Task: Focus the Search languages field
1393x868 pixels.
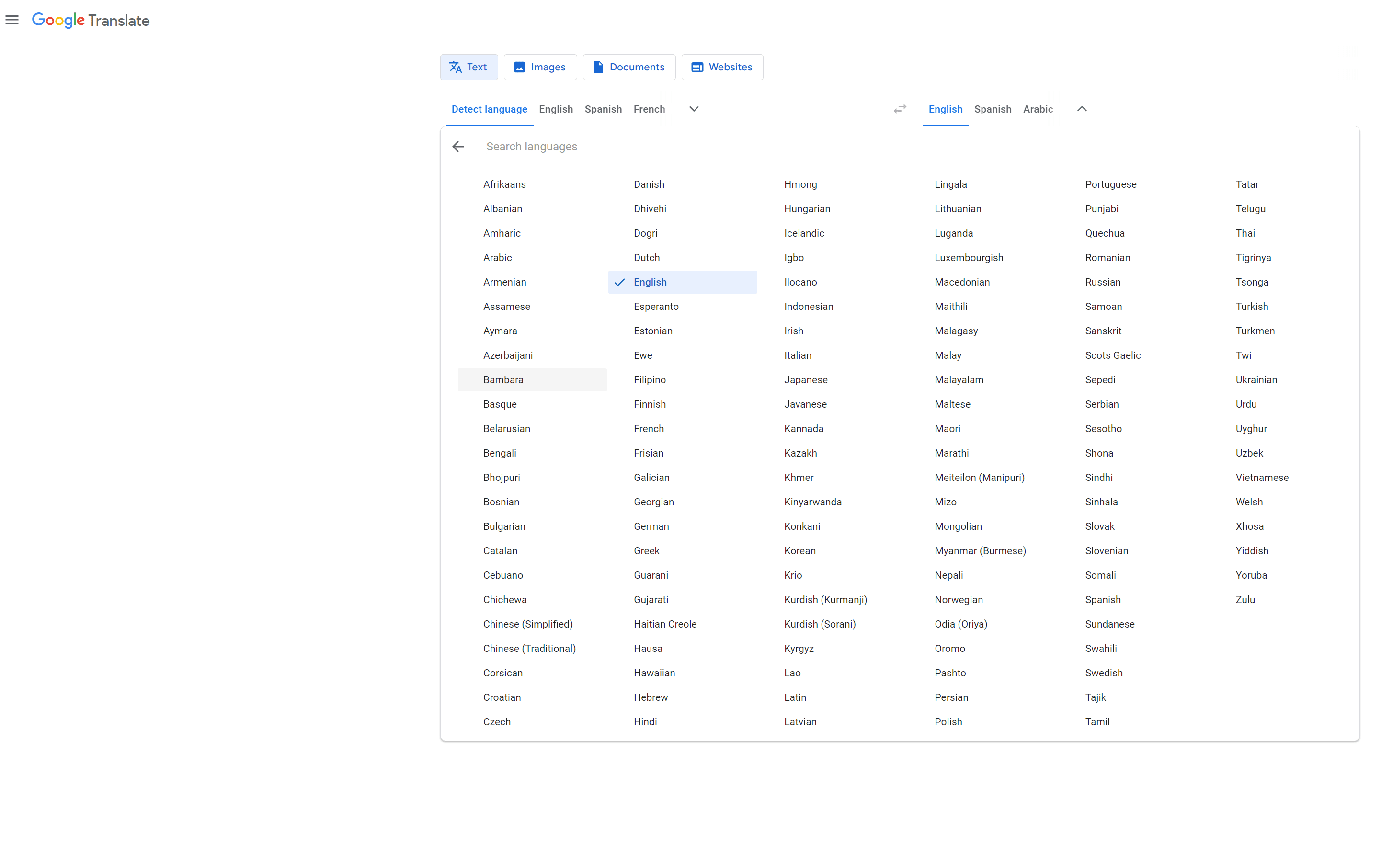Action: point(917,147)
